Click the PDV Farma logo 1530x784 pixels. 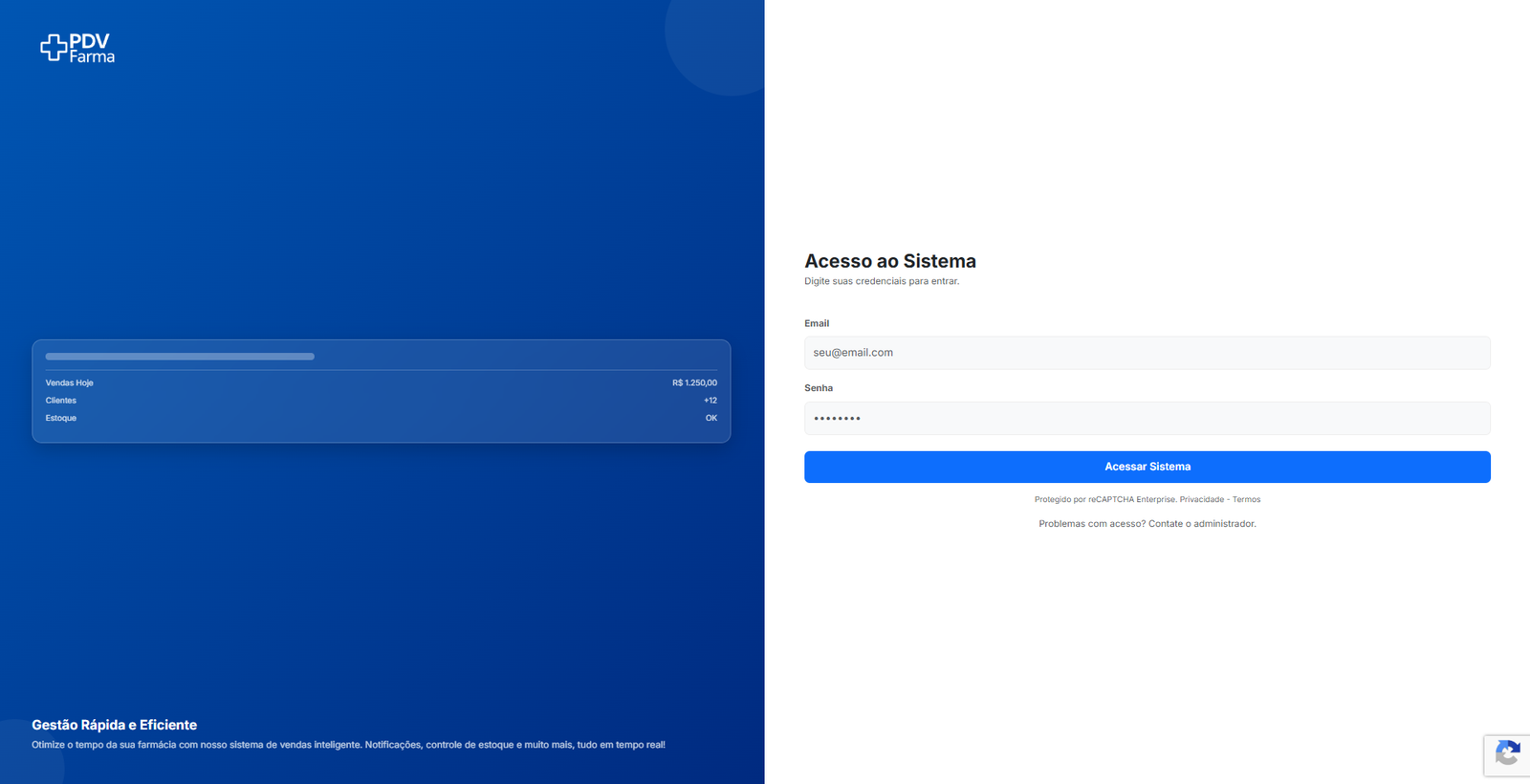click(x=77, y=48)
